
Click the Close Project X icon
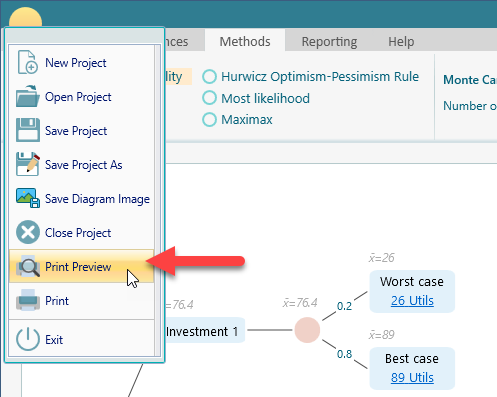[28, 232]
